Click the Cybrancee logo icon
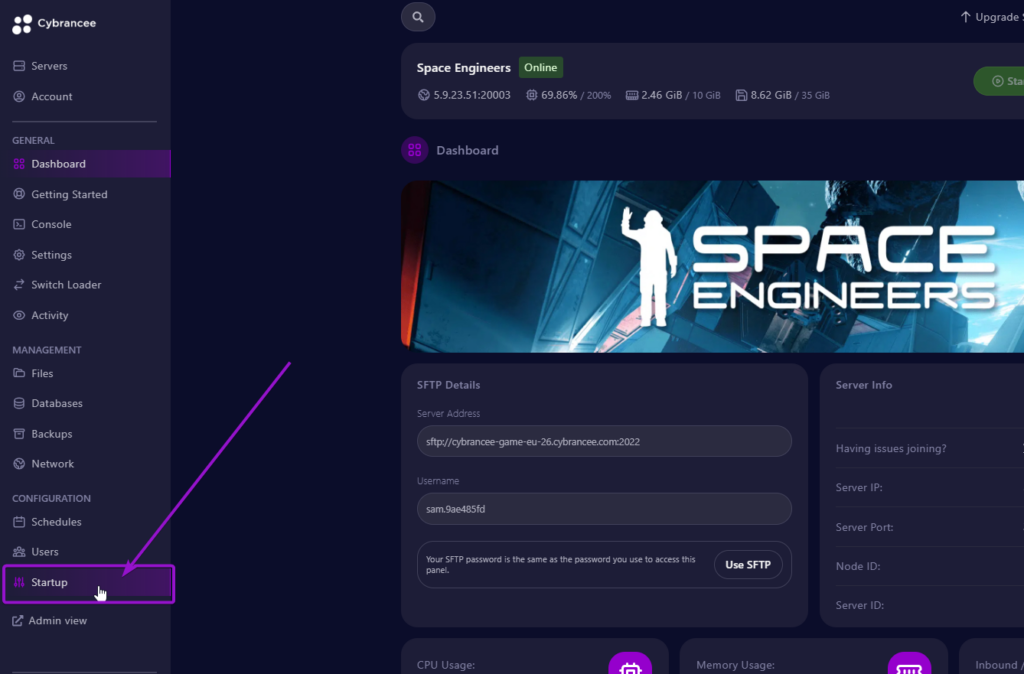 pos(22,24)
